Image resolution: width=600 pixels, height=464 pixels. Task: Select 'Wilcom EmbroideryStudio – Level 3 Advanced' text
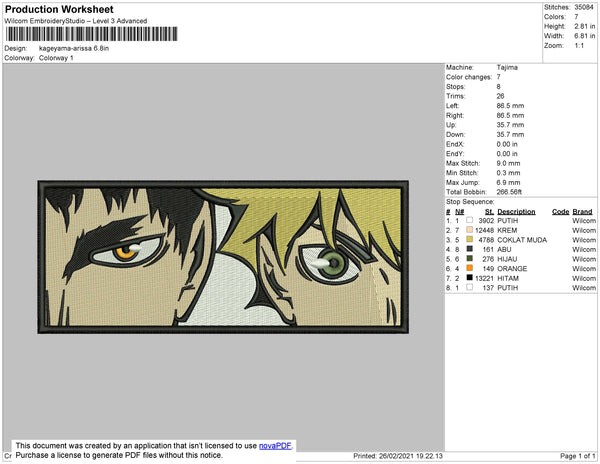[x=76, y=21]
